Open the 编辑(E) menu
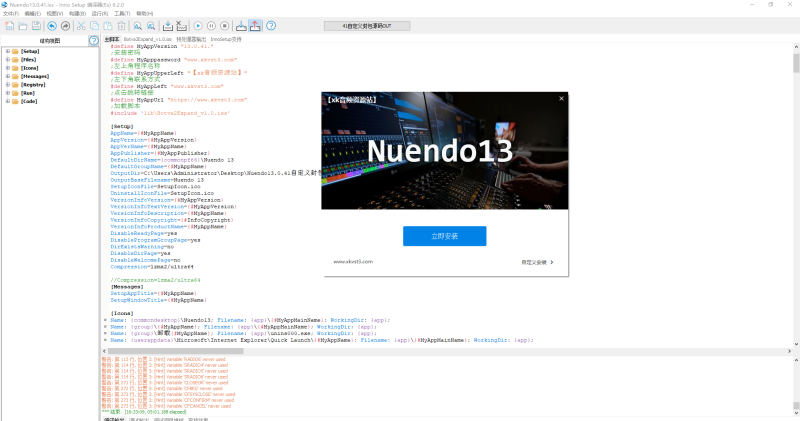 [33, 13]
